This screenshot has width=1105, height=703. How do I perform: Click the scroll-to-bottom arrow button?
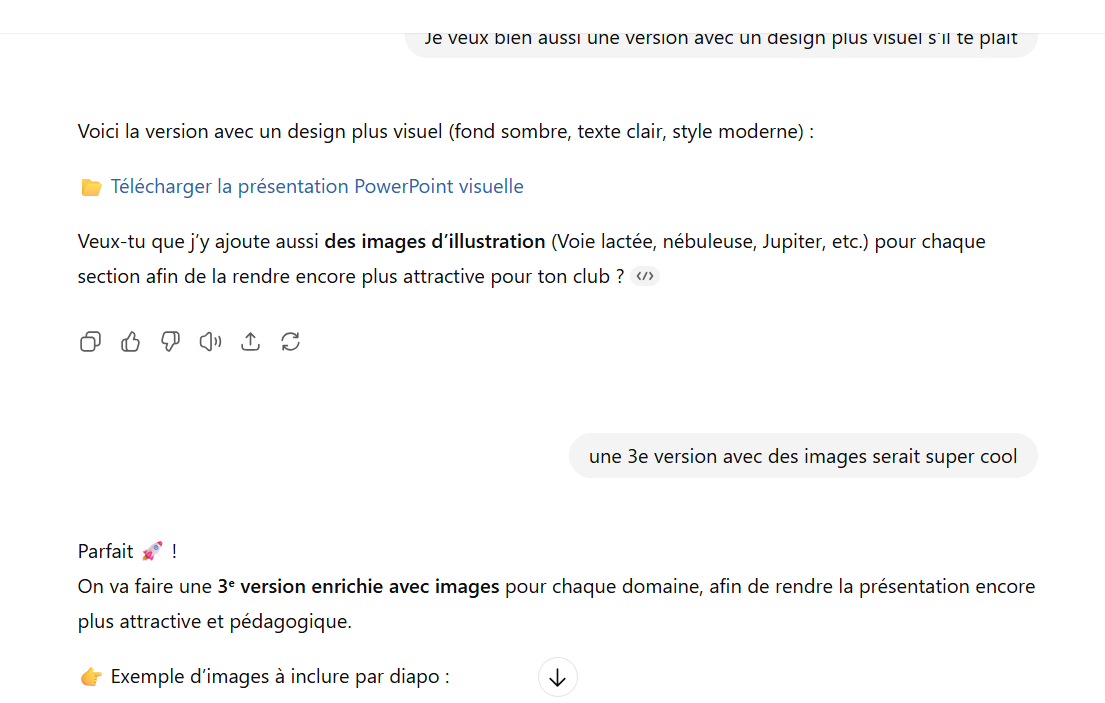click(x=557, y=677)
